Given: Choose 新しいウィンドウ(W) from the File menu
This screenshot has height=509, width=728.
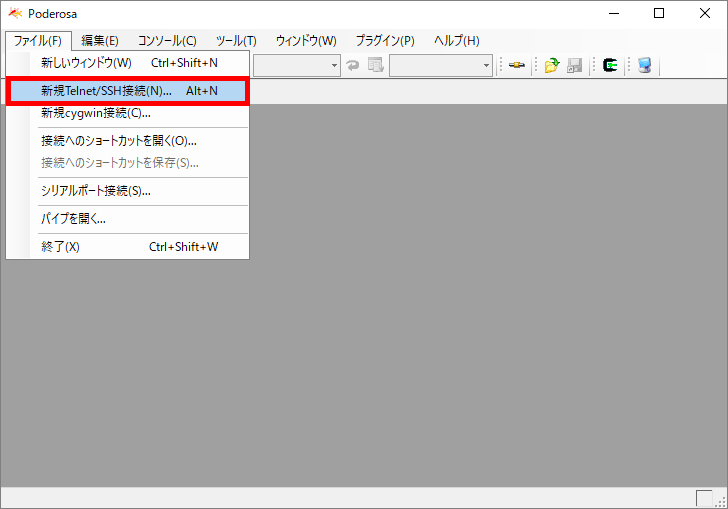Looking at the screenshot, I should (x=128, y=63).
